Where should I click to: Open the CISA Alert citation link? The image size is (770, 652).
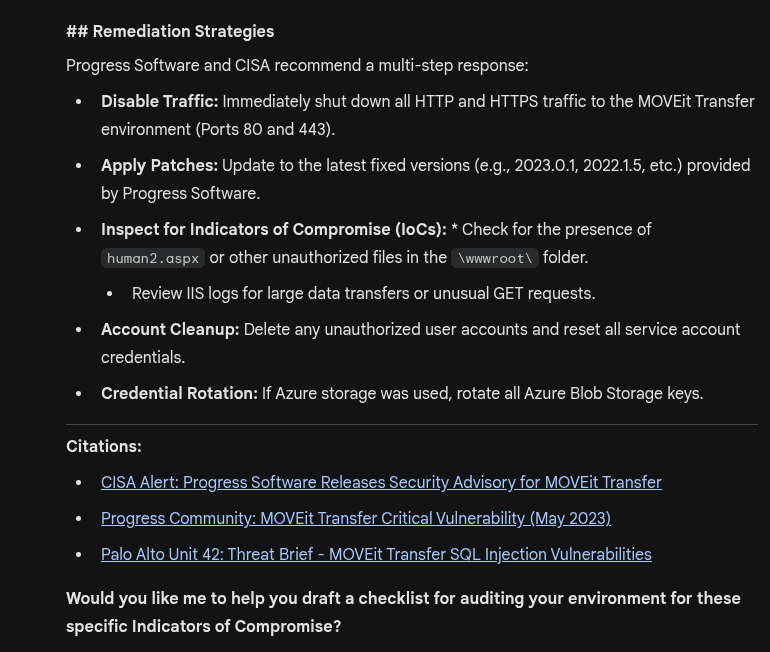(x=381, y=482)
